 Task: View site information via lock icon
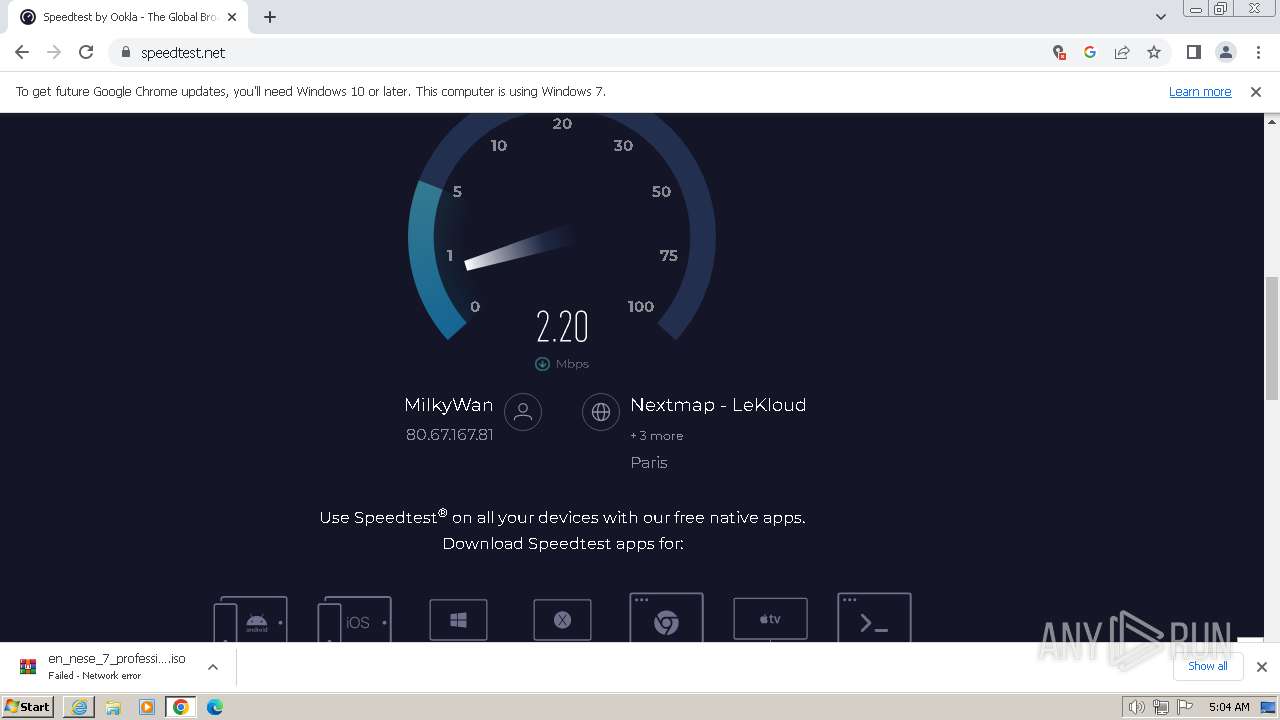tap(126, 52)
